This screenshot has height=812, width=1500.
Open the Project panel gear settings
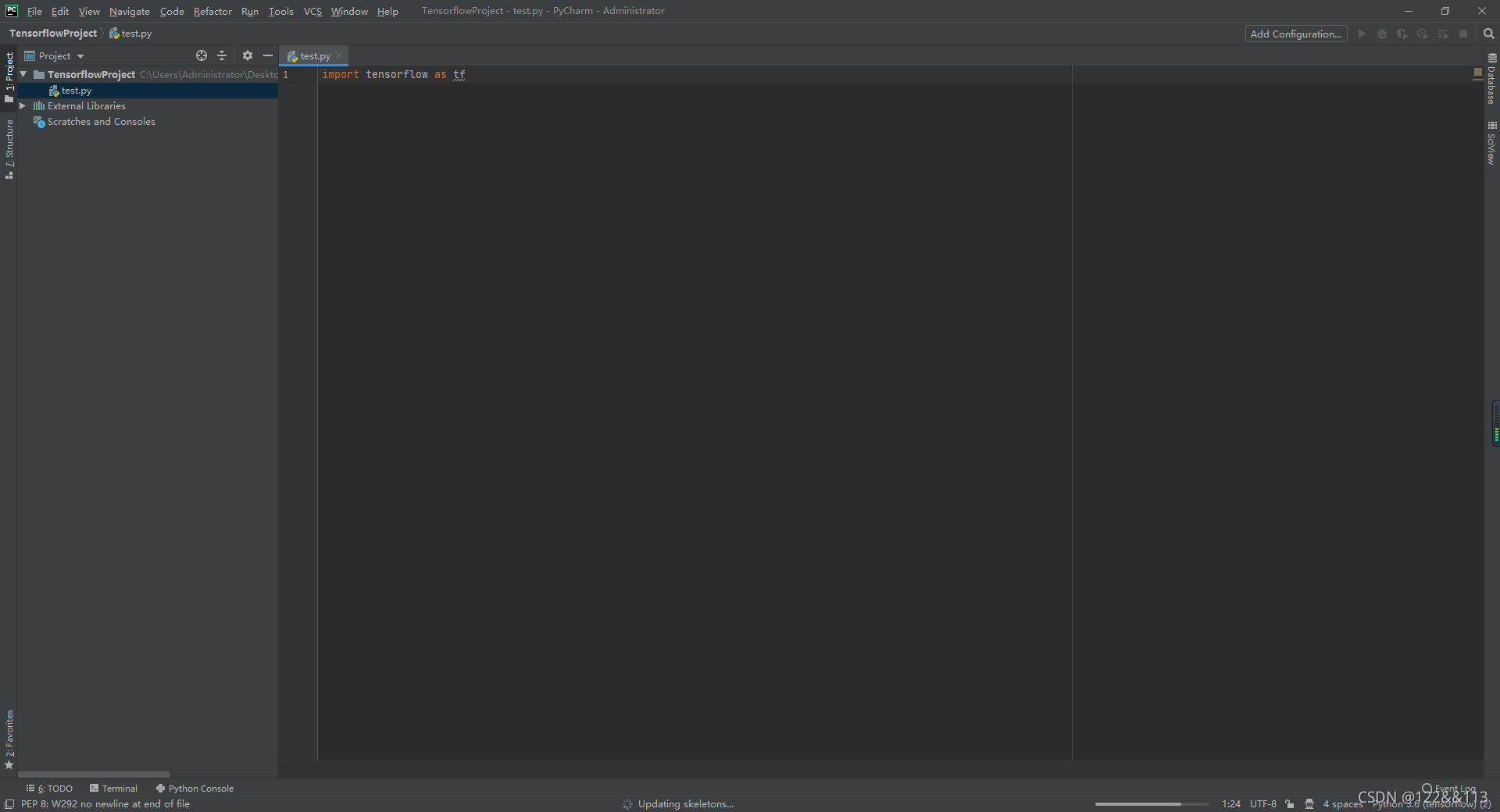click(x=248, y=55)
